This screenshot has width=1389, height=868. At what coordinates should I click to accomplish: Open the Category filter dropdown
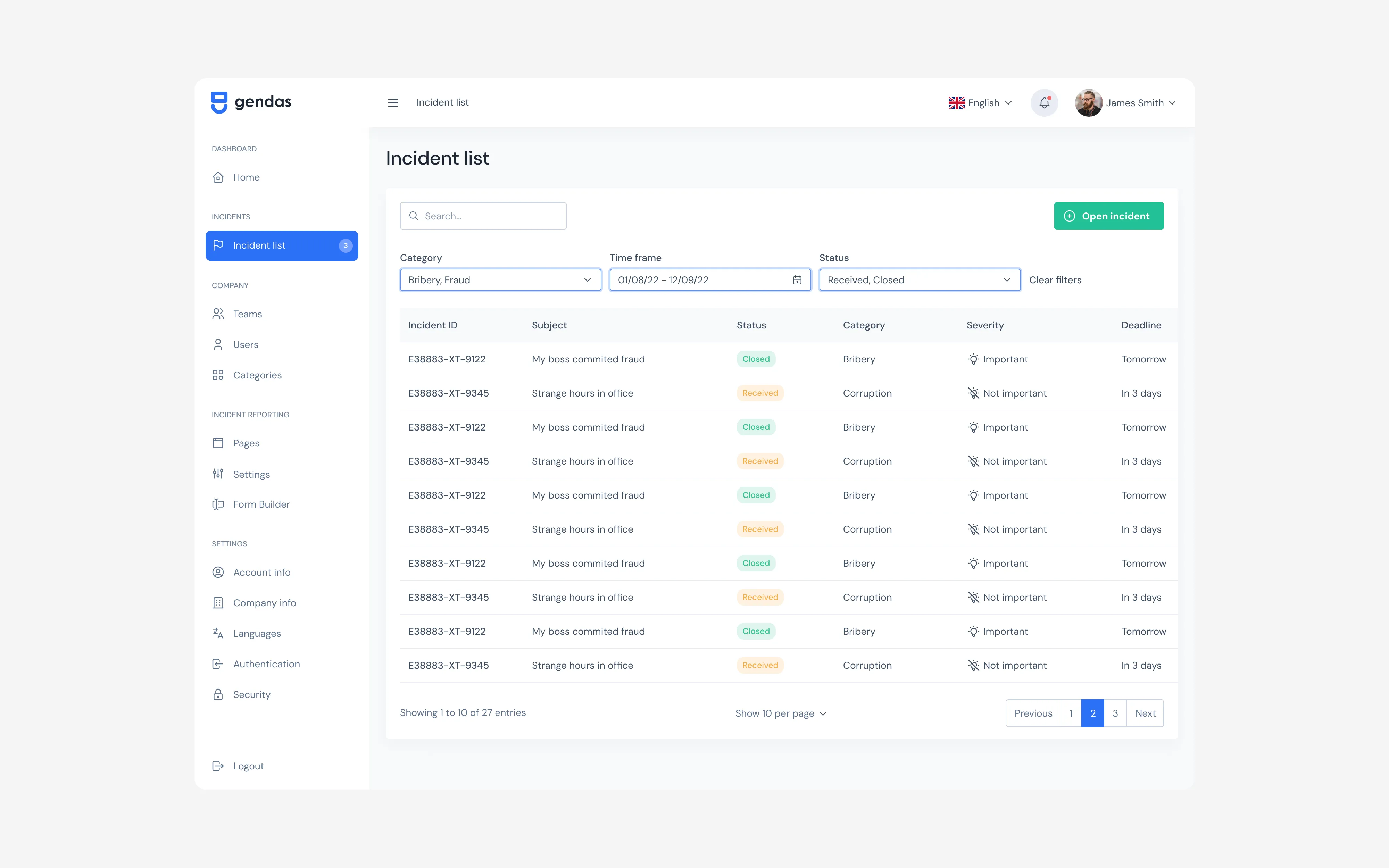tap(500, 280)
